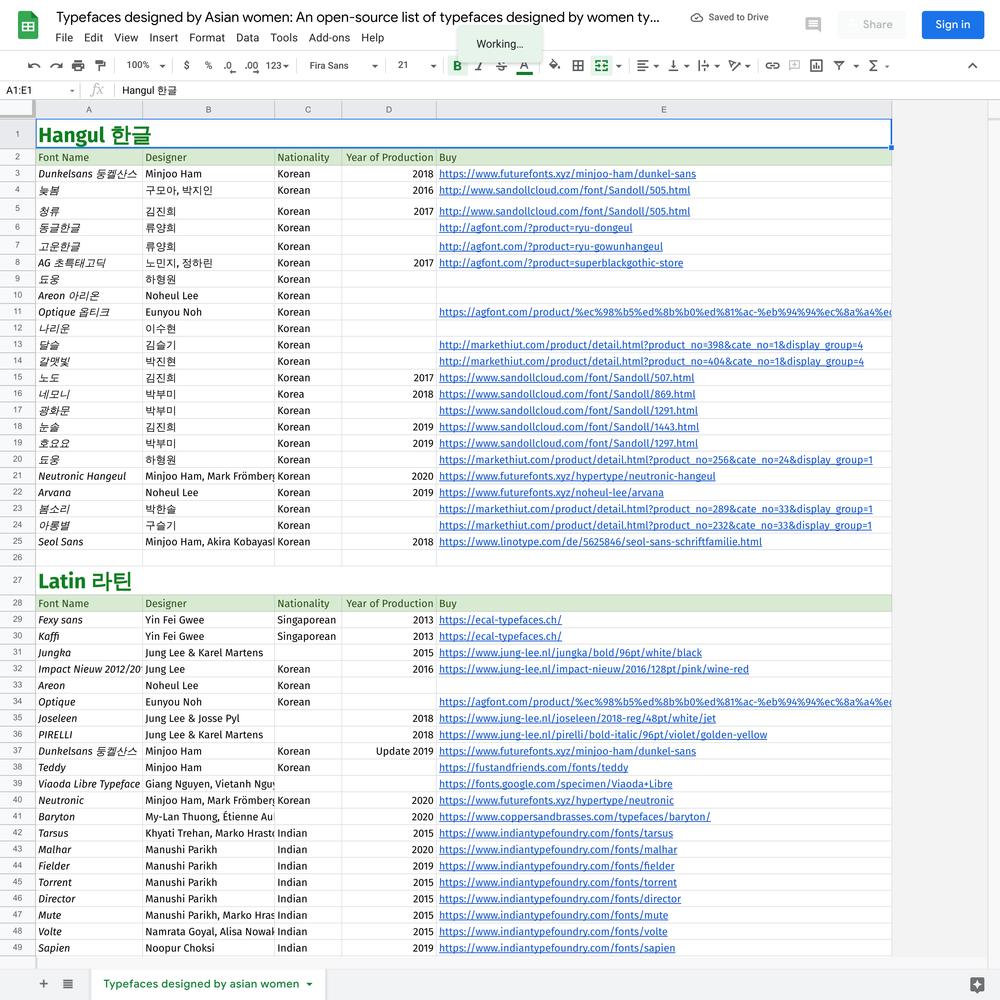This screenshot has width=1000, height=1000.
Task: Toggle italic formatting
Action: (479, 66)
